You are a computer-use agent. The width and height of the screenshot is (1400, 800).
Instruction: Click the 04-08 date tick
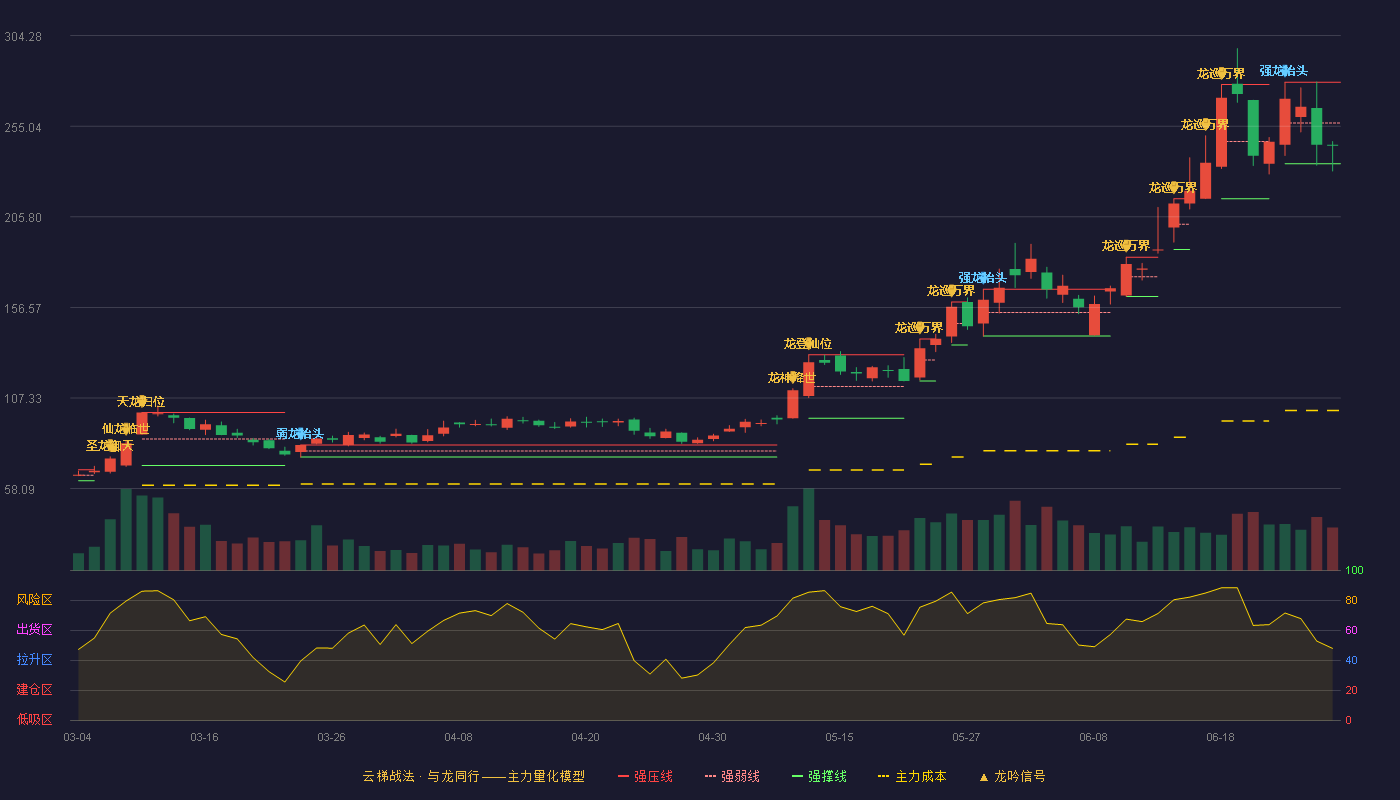(458, 737)
